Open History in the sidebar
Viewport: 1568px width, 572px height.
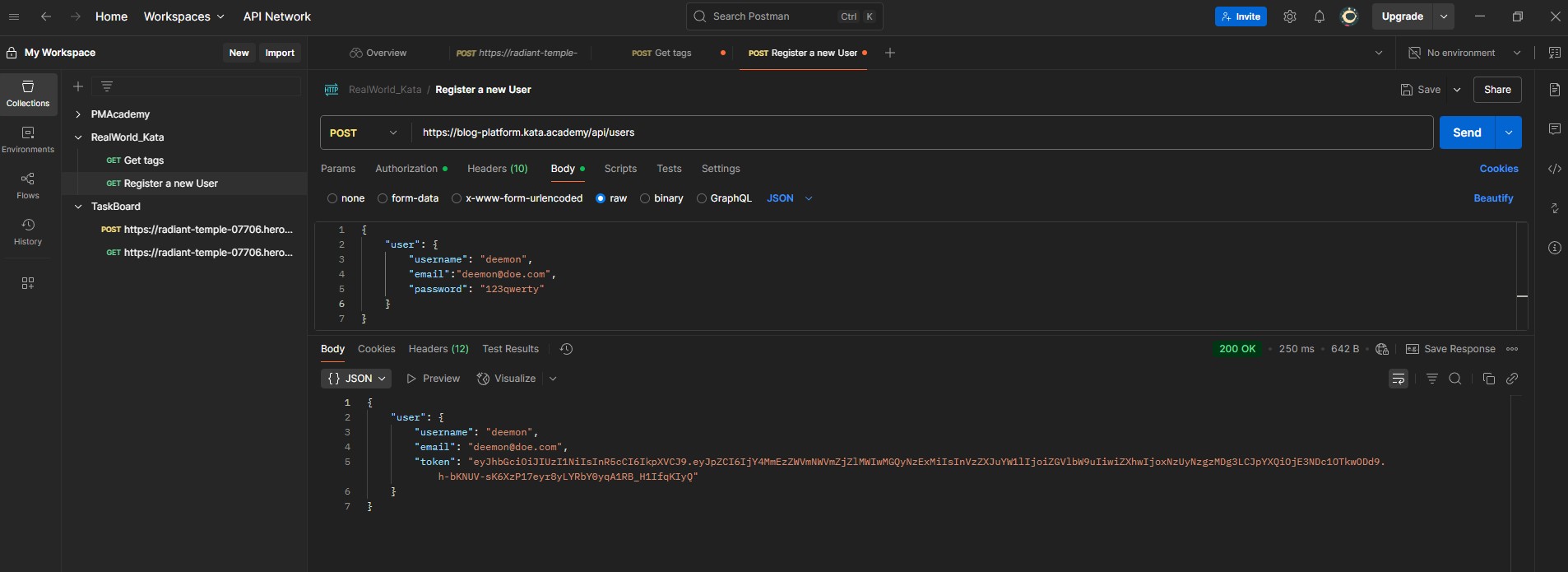tap(28, 232)
